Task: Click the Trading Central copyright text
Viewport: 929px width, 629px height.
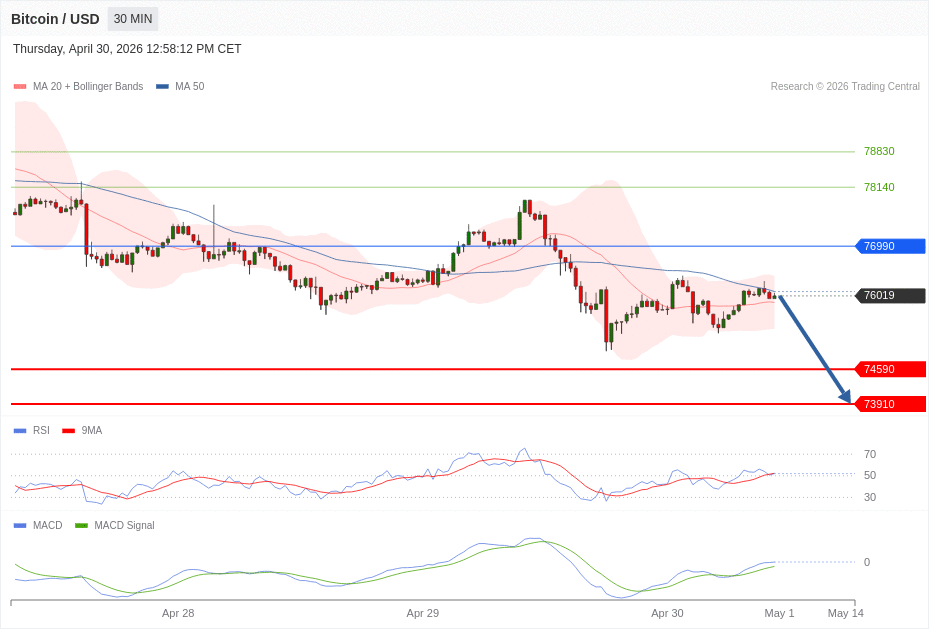Action: (845, 87)
